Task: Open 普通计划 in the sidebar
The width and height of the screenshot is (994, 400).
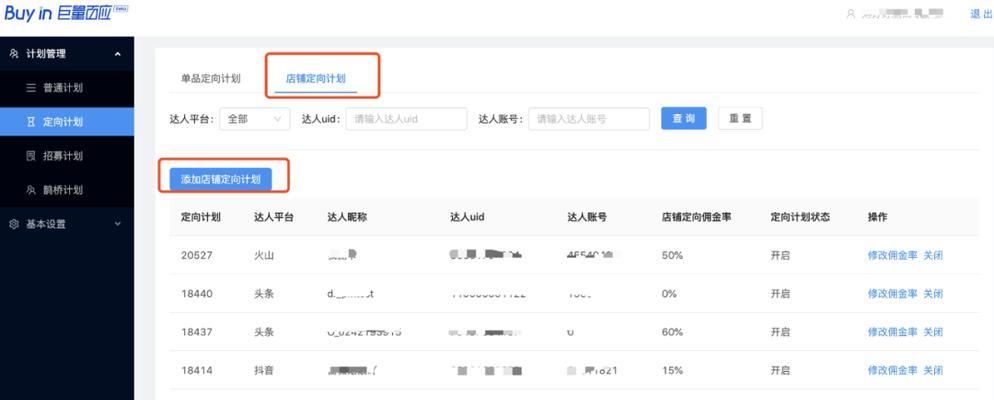Action: 67,88
